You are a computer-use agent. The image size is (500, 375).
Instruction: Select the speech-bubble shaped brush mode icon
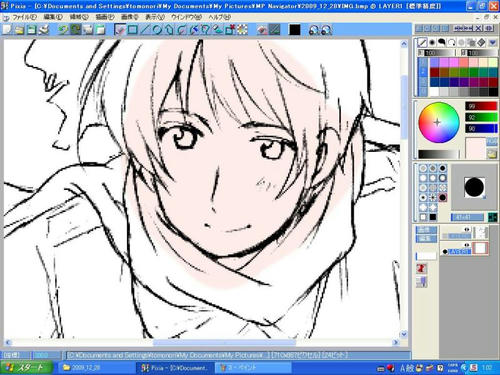point(442,42)
